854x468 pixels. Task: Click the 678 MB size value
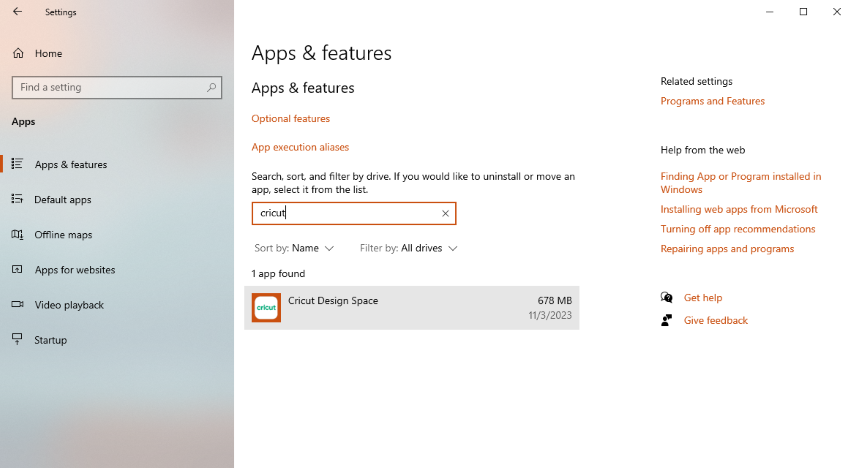pos(554,300)
